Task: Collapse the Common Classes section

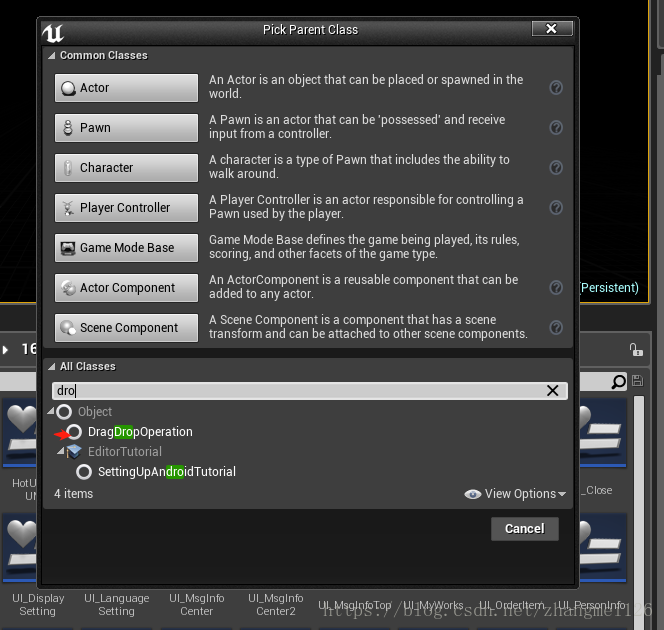Action: 52,55
